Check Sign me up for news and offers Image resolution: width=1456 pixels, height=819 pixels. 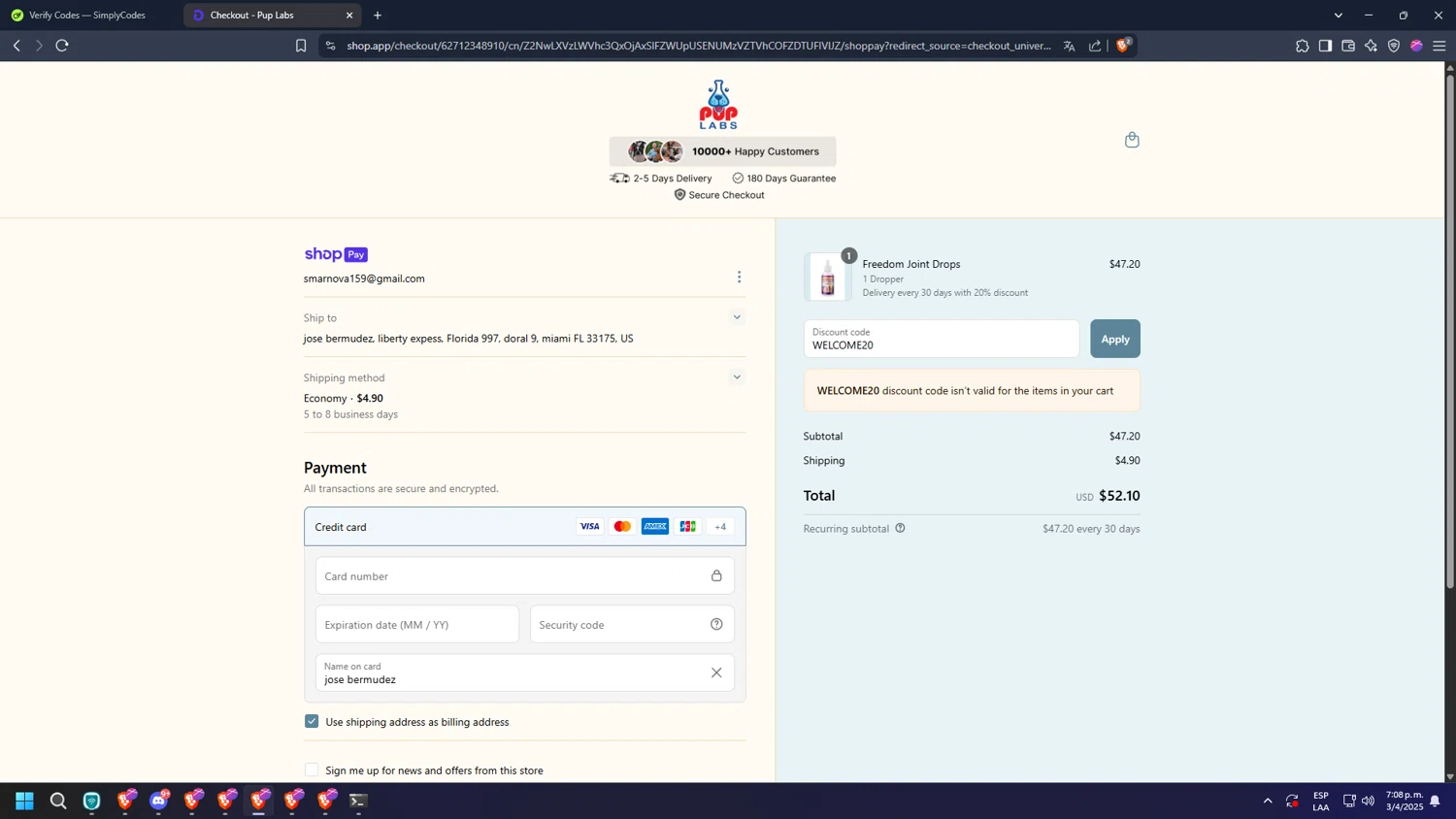click(312, 770)
